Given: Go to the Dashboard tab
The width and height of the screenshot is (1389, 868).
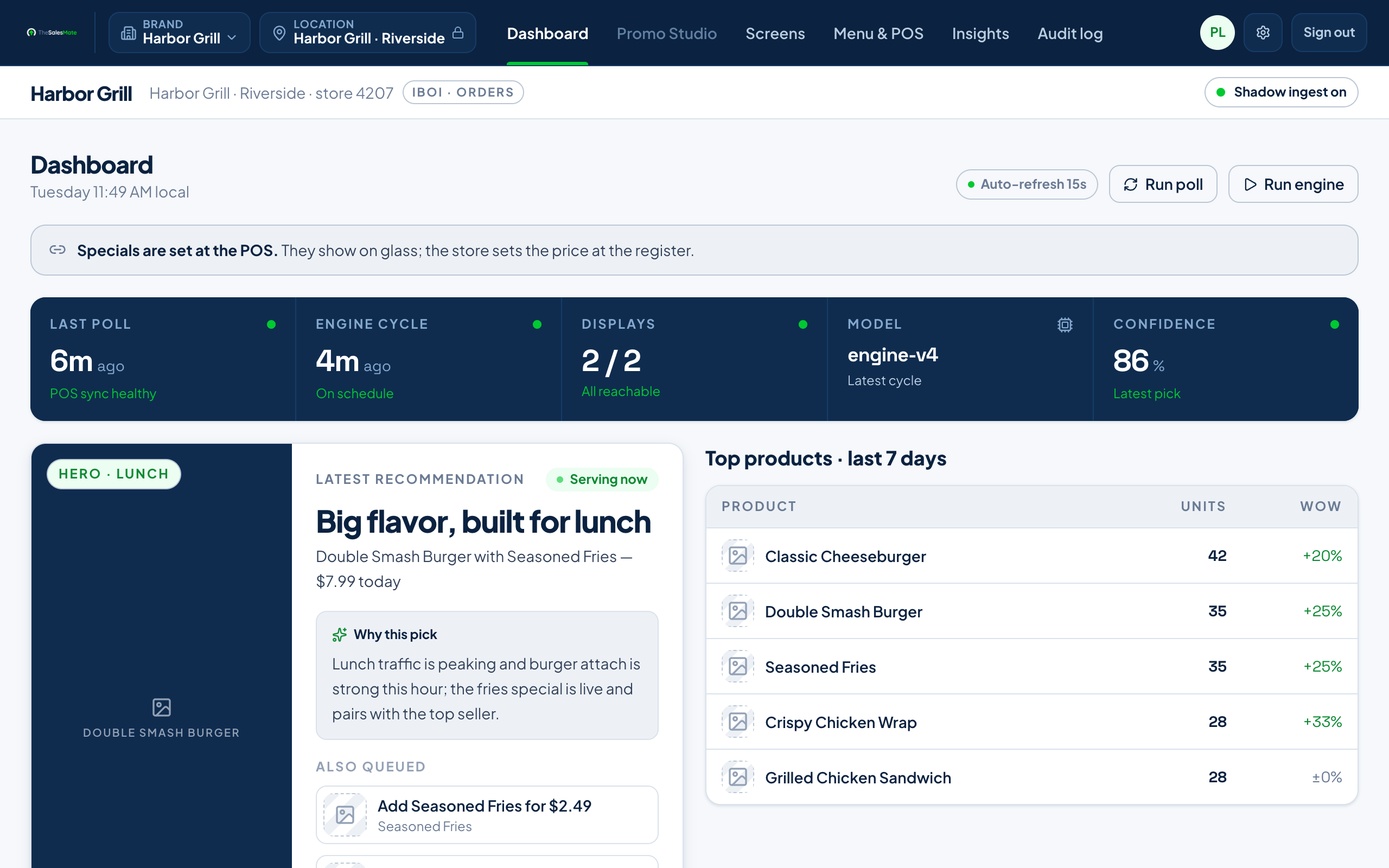Looking at the screenshot, I should 547,33.
